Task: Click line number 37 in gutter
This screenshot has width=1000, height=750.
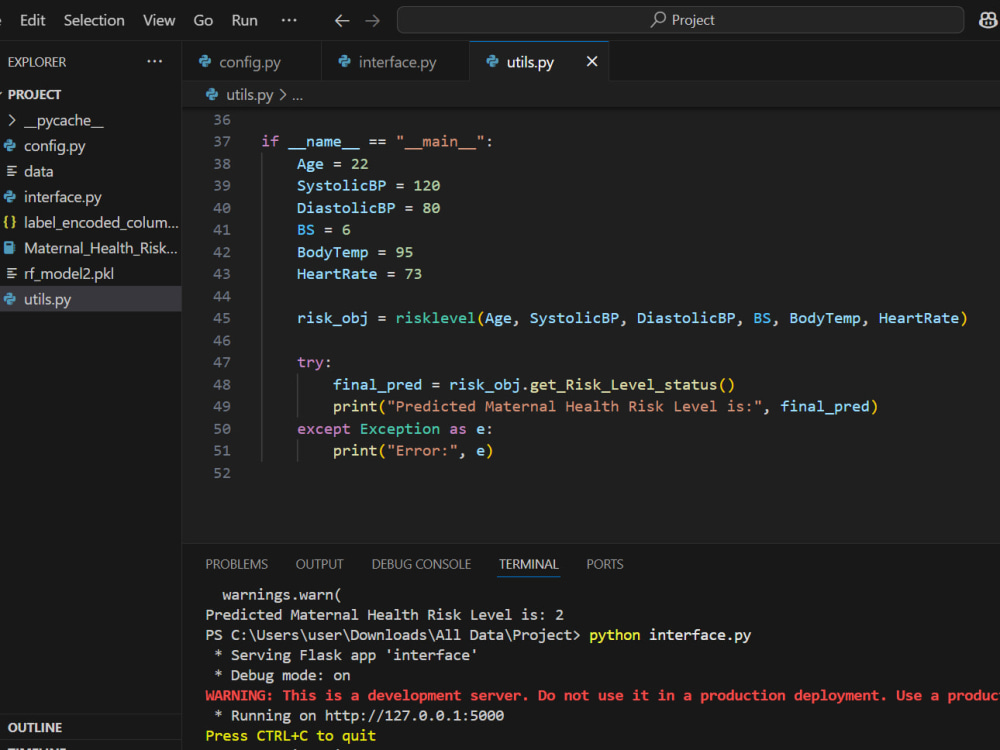Action: (x=222, y=142)
